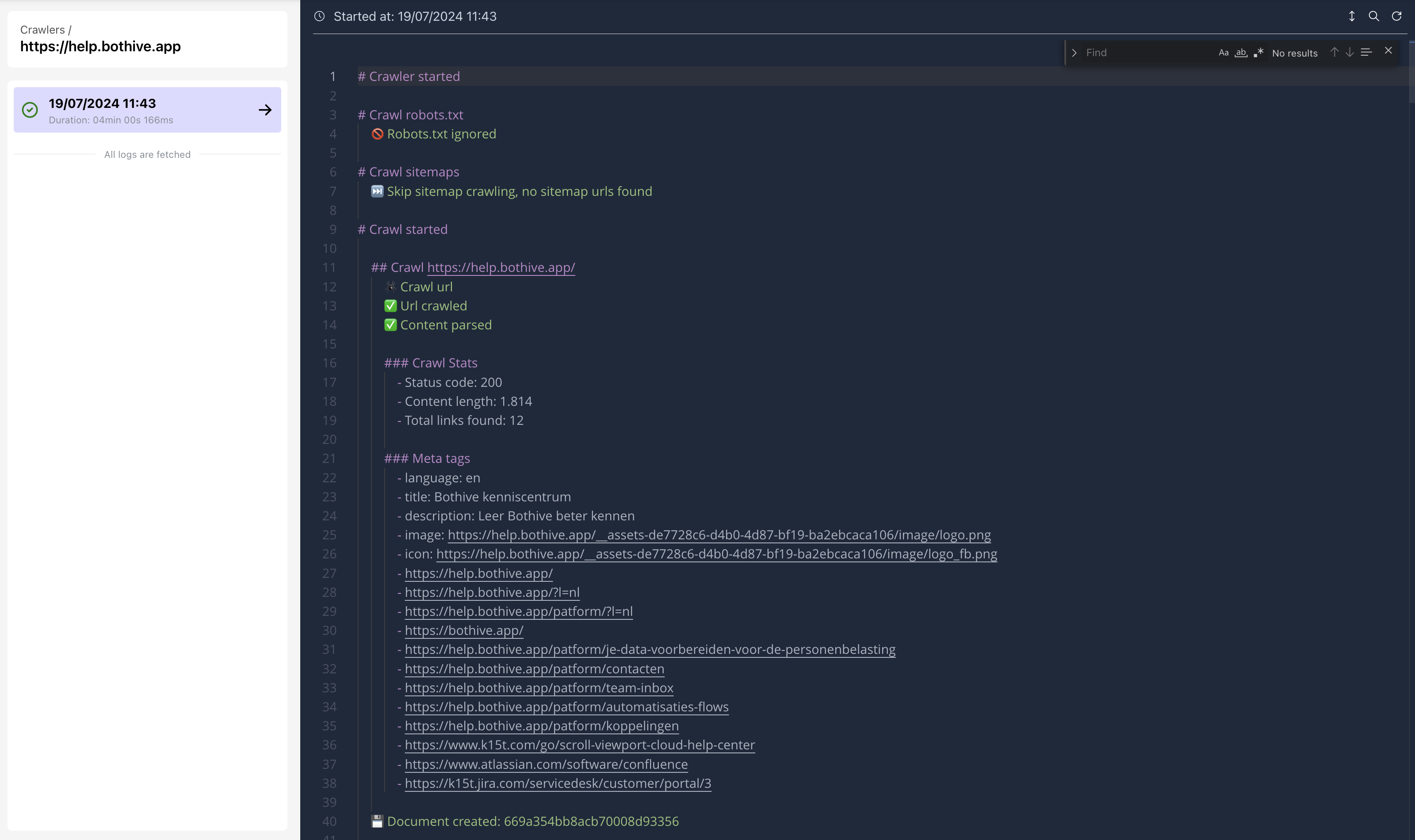Screen dimensions: 1415x840
Task: Click the '### Meta tags' heading
Action: 427,458
